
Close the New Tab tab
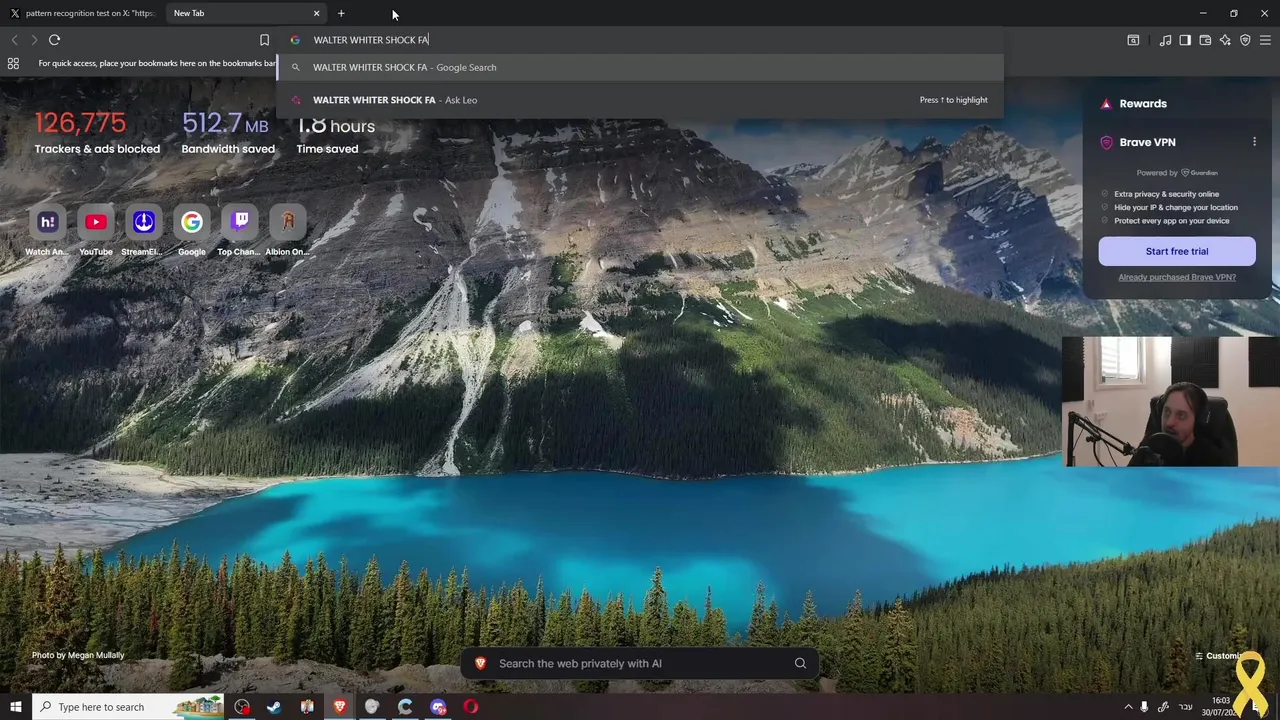pyautogui.click(x=317, y=13)
